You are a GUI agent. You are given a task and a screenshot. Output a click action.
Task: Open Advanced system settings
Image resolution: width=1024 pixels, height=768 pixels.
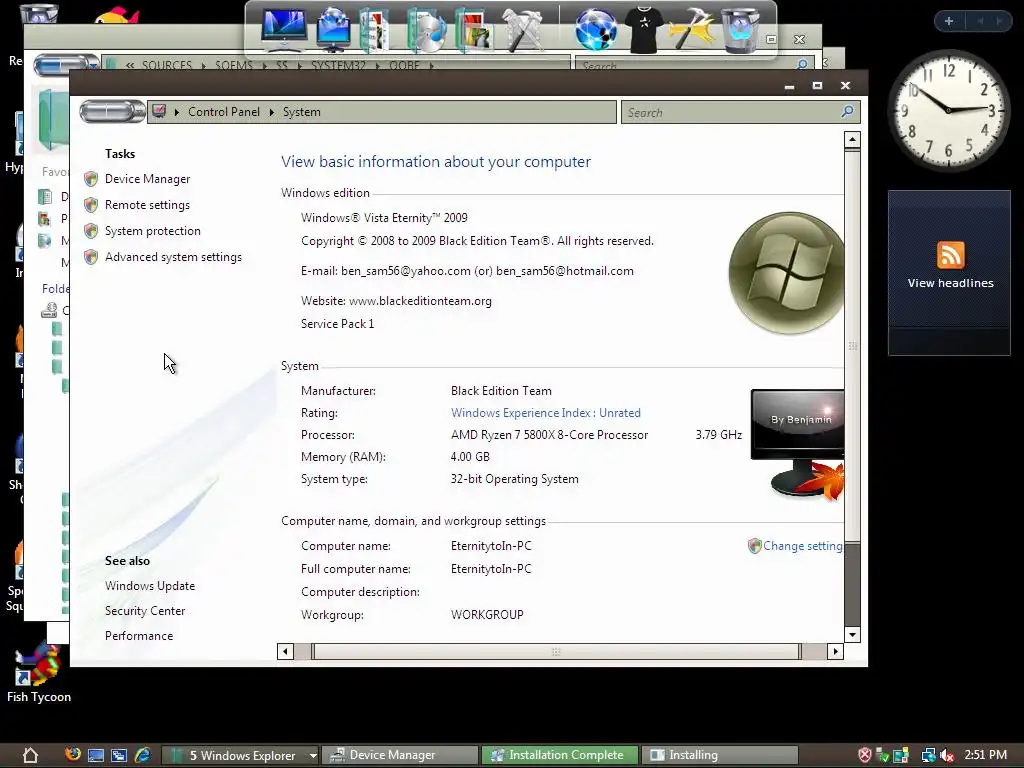point(173,257)
